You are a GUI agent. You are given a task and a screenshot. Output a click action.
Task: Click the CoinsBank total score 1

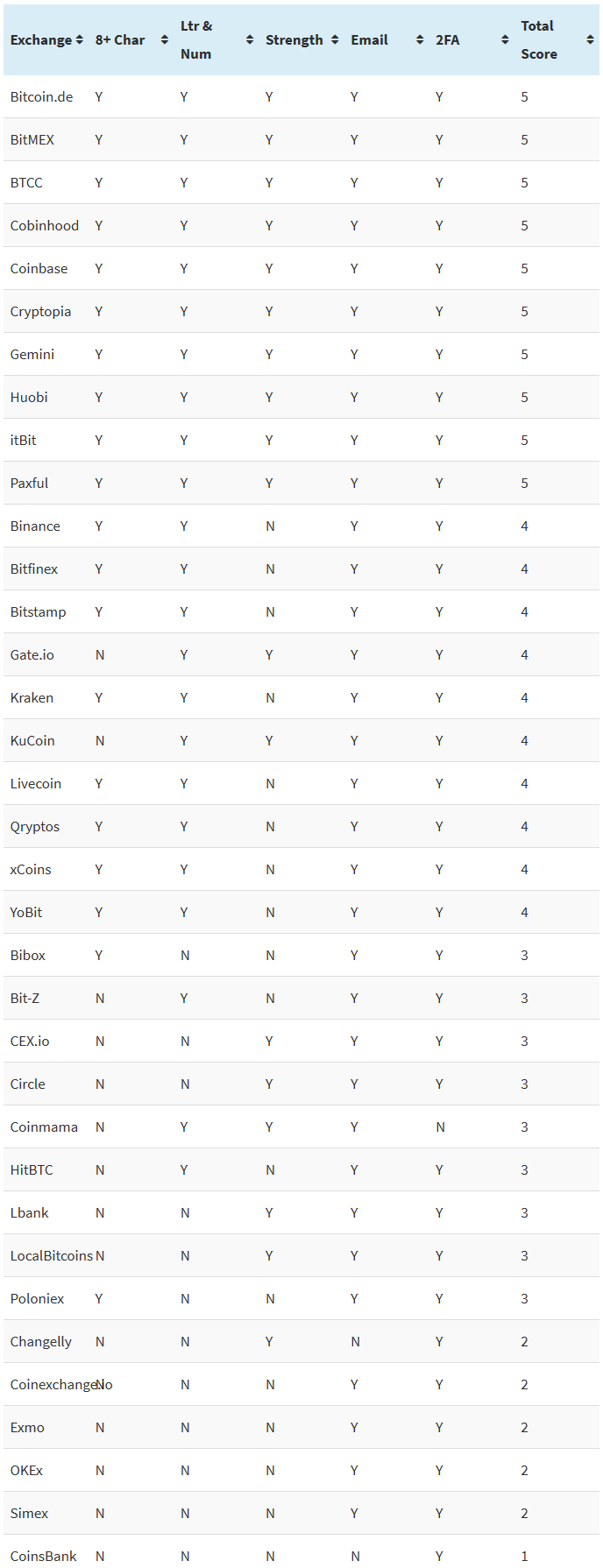pyautogui.click(x=524, y=1557)
